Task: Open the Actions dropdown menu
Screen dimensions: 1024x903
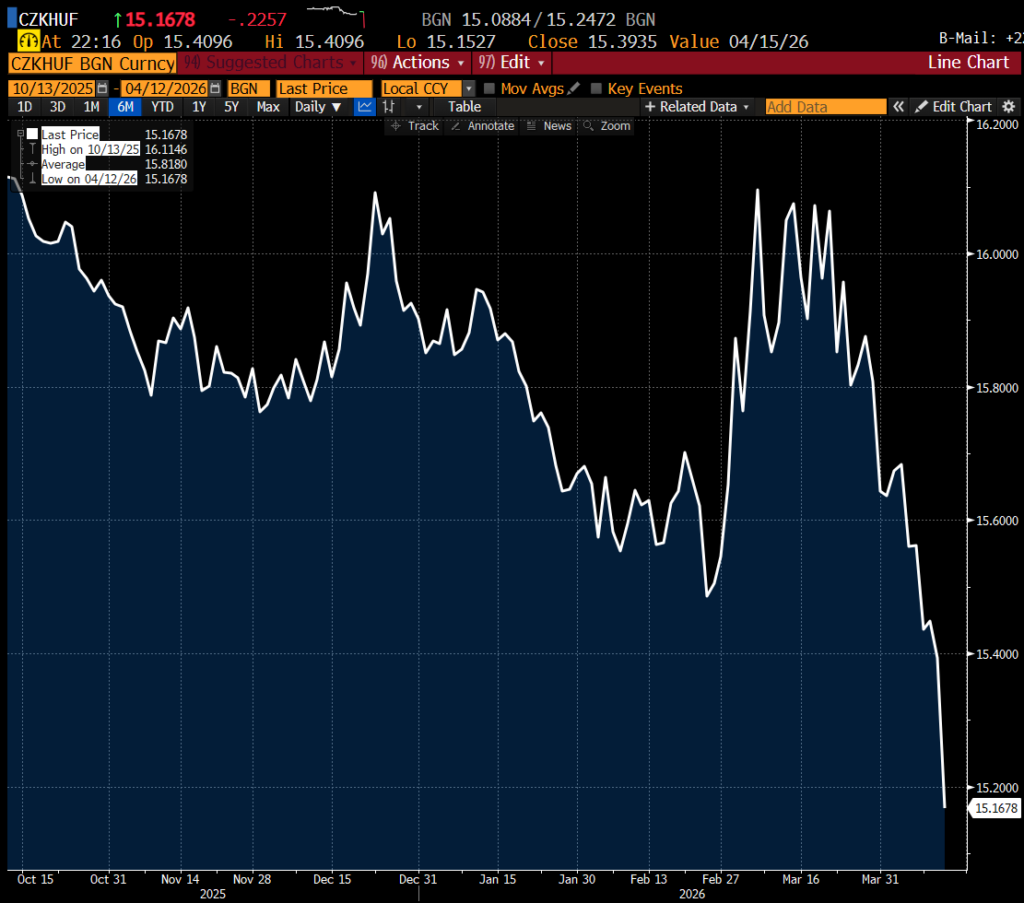Action: pyautogui.click(x=418, y=63)
